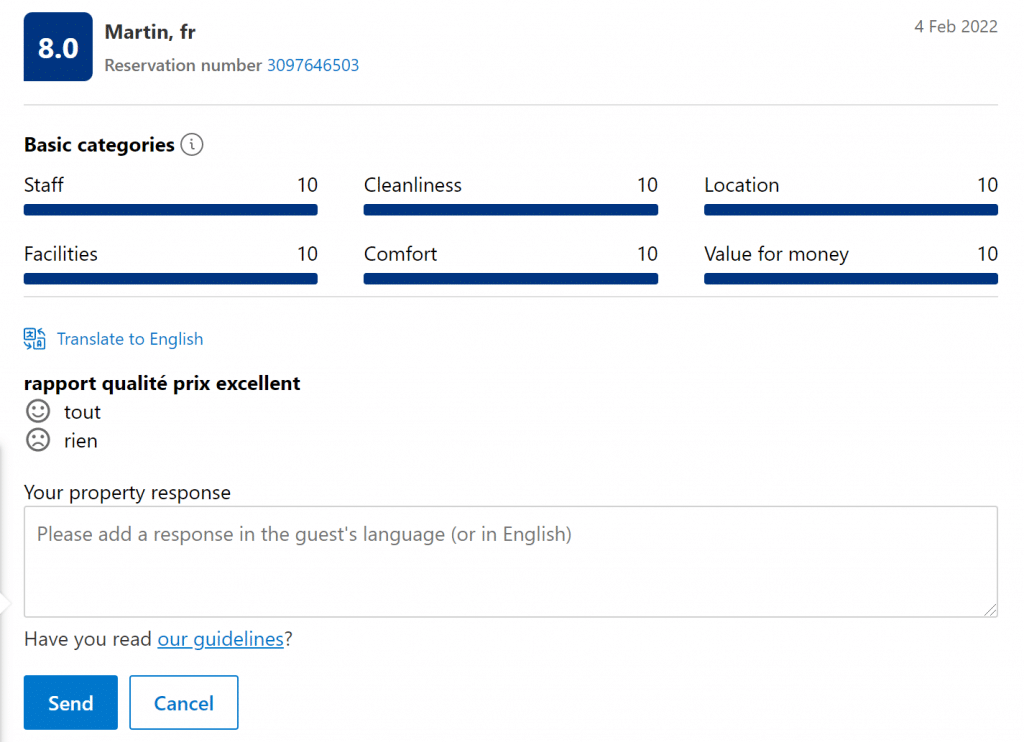Click the Location rating bar
This screenshot has width=1024, height=742.
850,210
